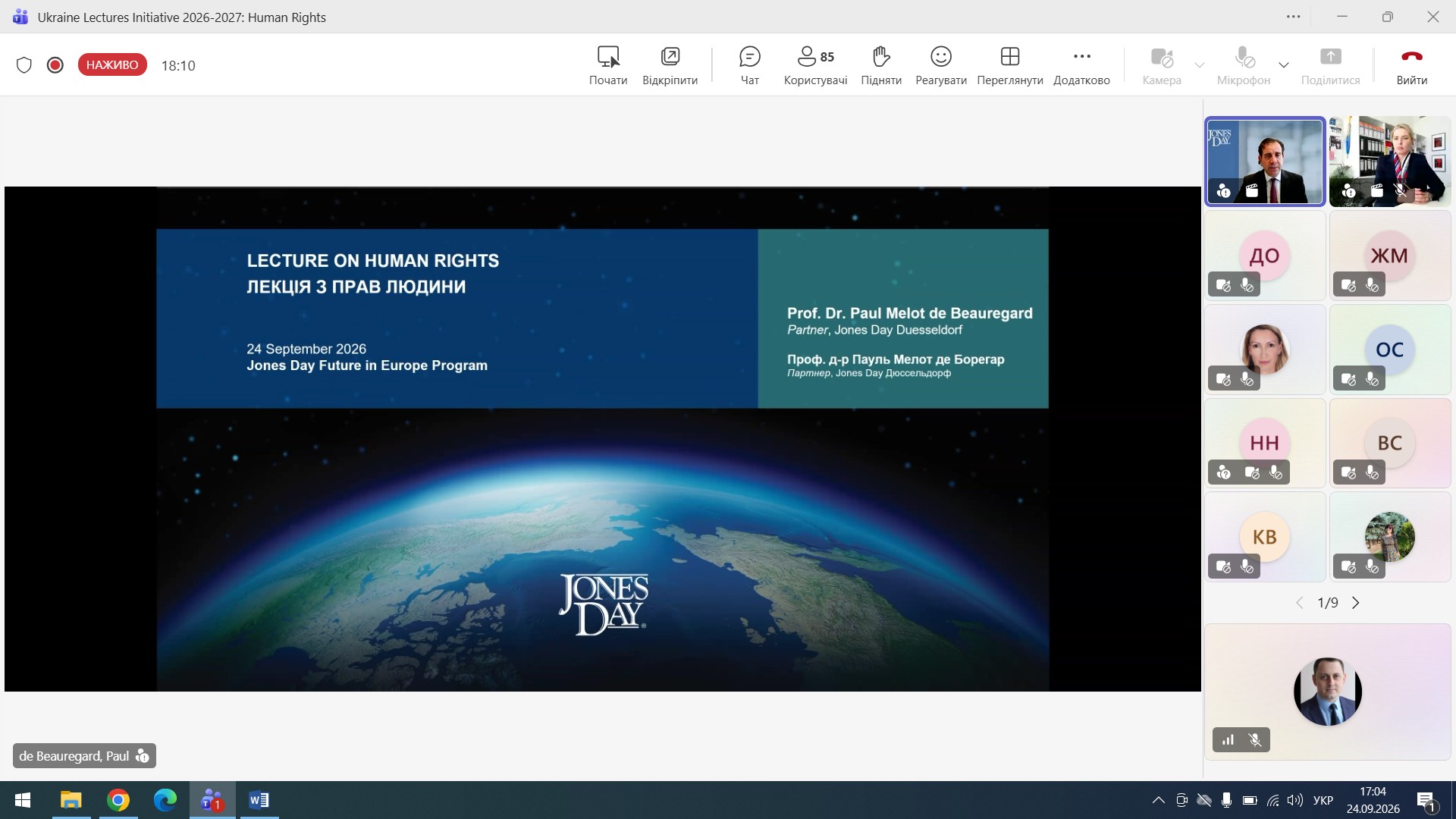
Task: Open the taskbar clock and calendar
Action: 1373,800
